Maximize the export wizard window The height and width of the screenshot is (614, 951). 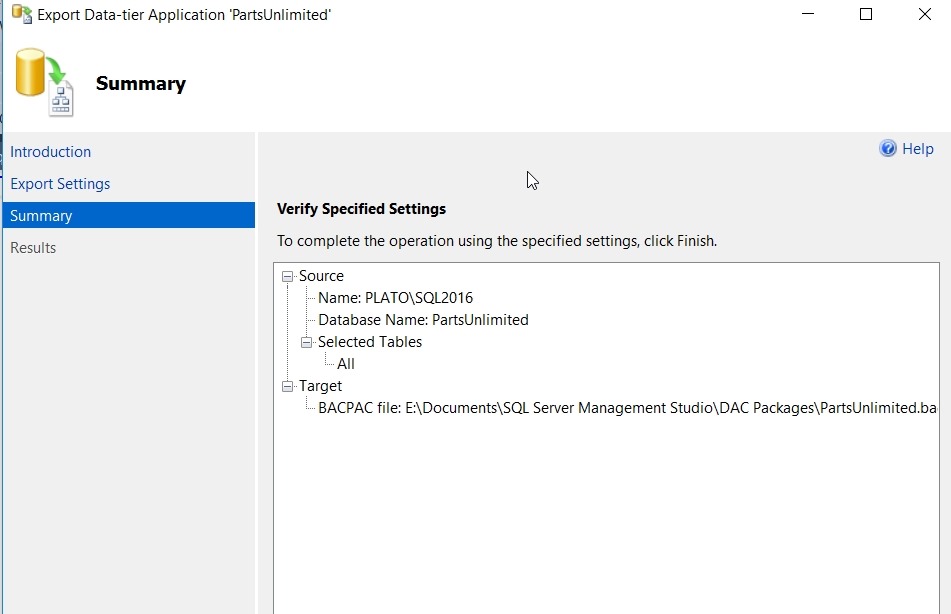point(866,14)
